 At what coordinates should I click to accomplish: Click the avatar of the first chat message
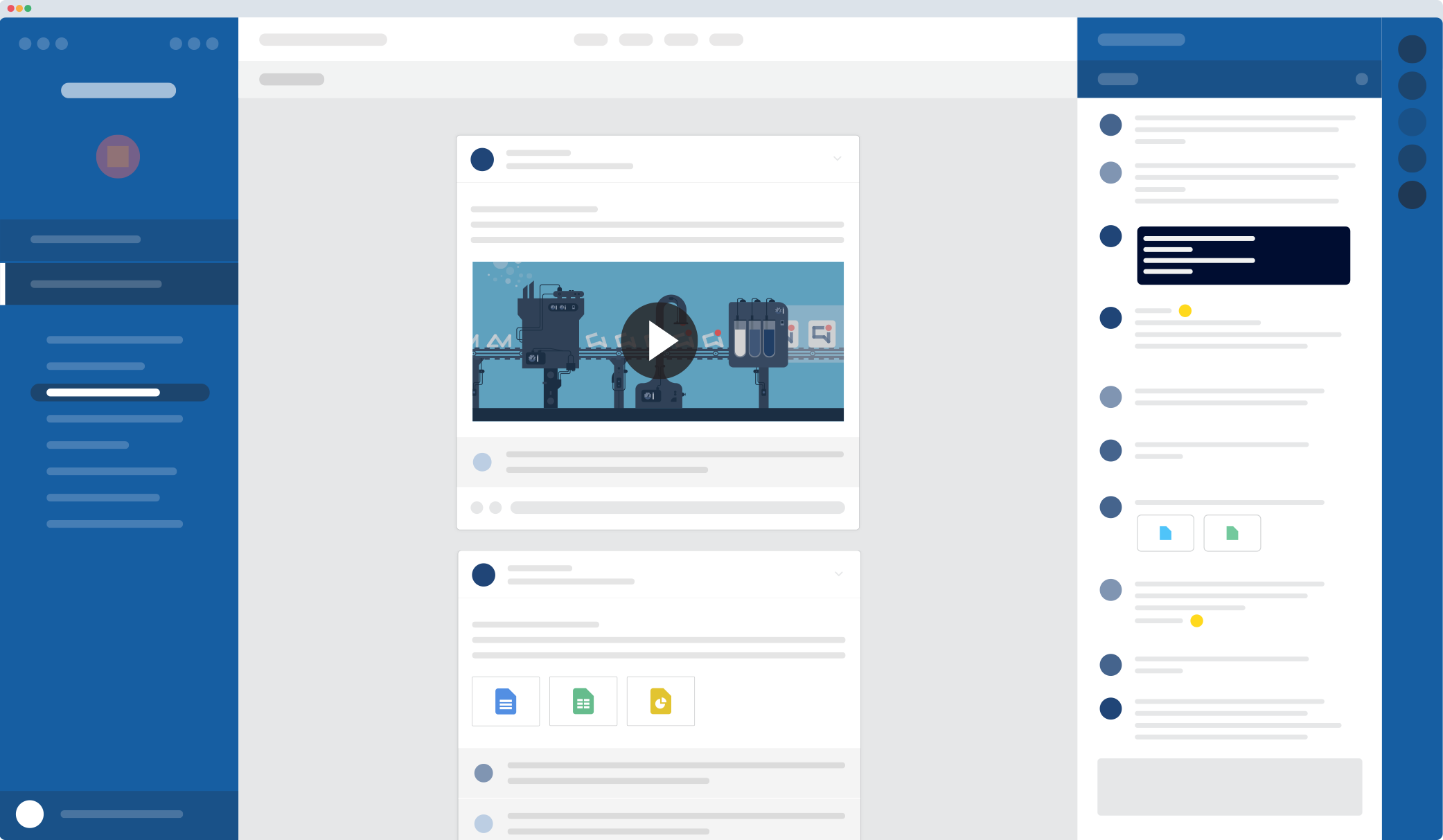tap(1110, 125)
